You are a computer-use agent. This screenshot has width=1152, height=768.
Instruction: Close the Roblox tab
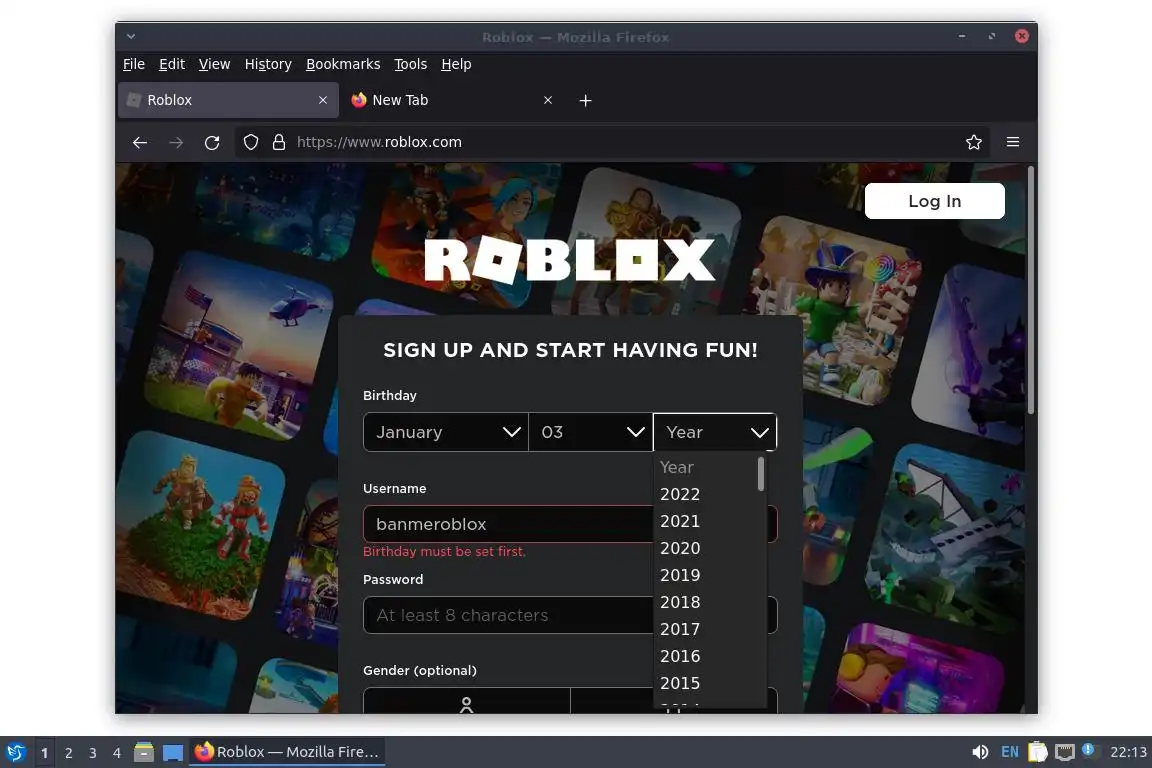(x=323, y=100)
